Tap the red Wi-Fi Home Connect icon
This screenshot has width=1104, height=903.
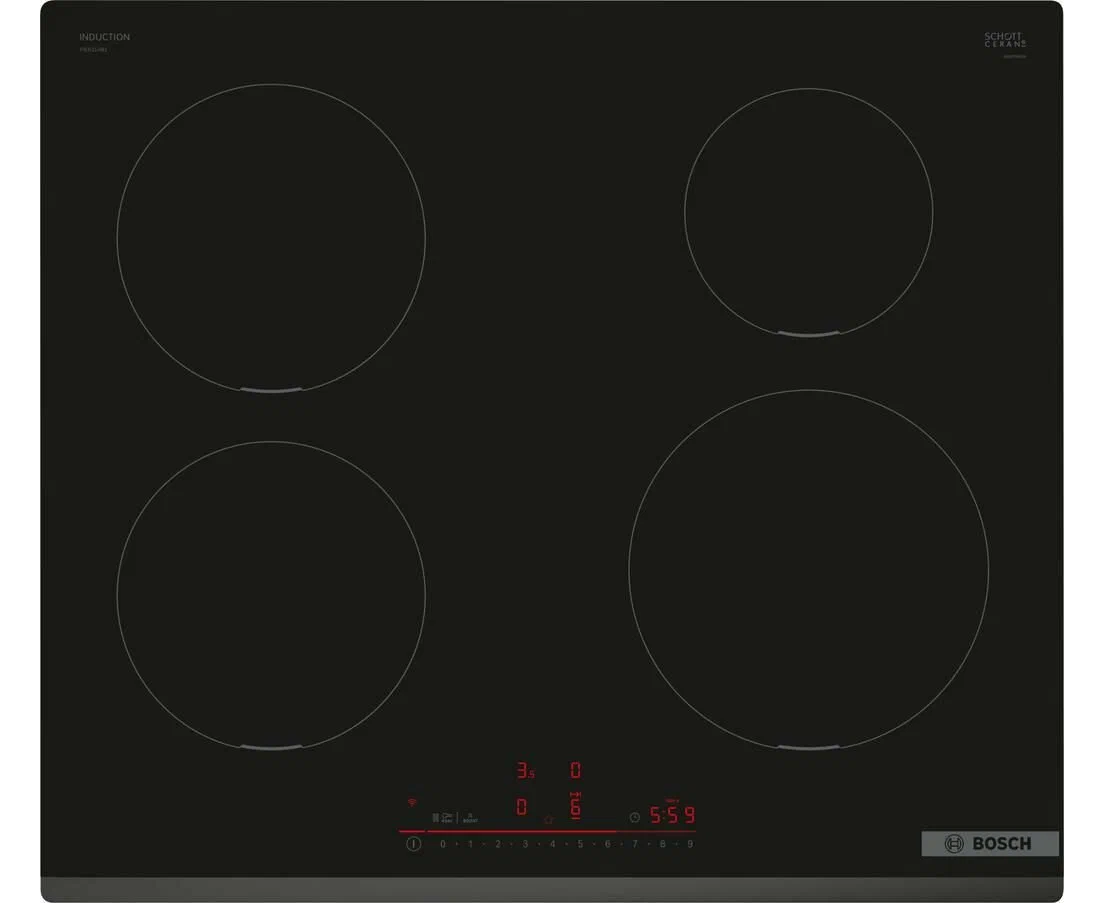(x=409, y=802)
